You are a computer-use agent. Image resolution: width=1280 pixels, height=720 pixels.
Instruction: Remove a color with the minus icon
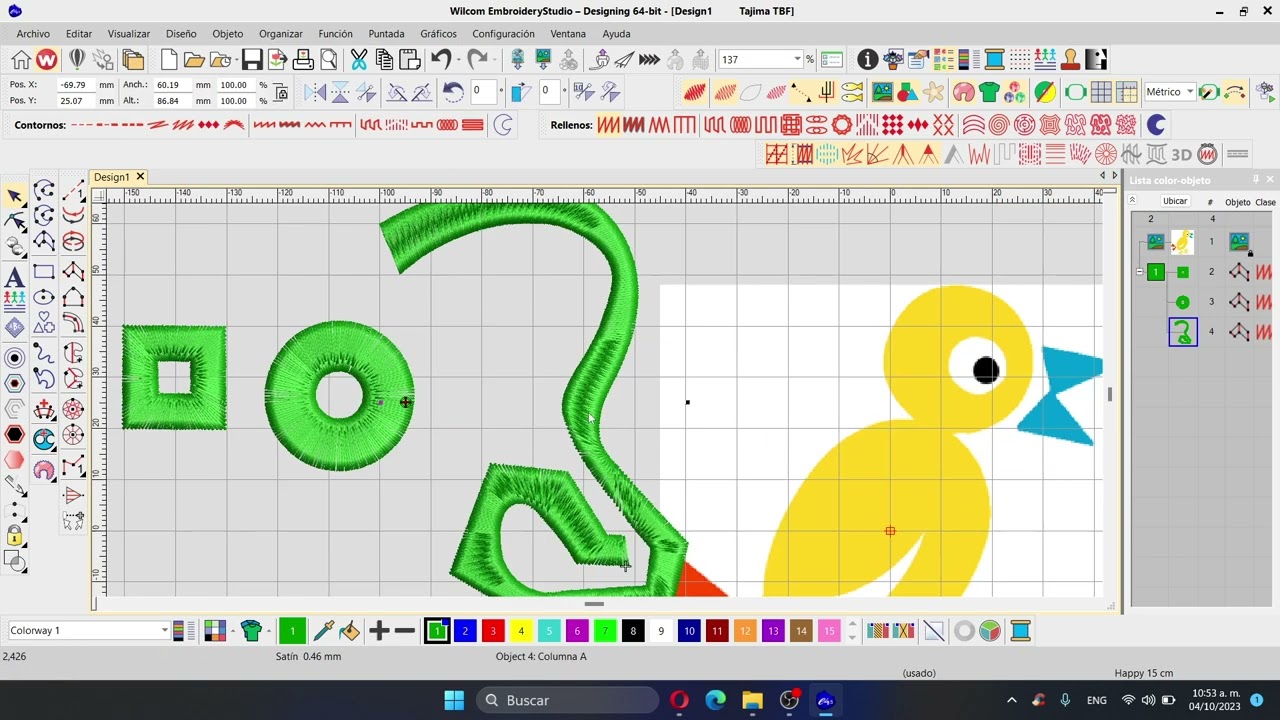pyautogui.click(x=405, y=631)
